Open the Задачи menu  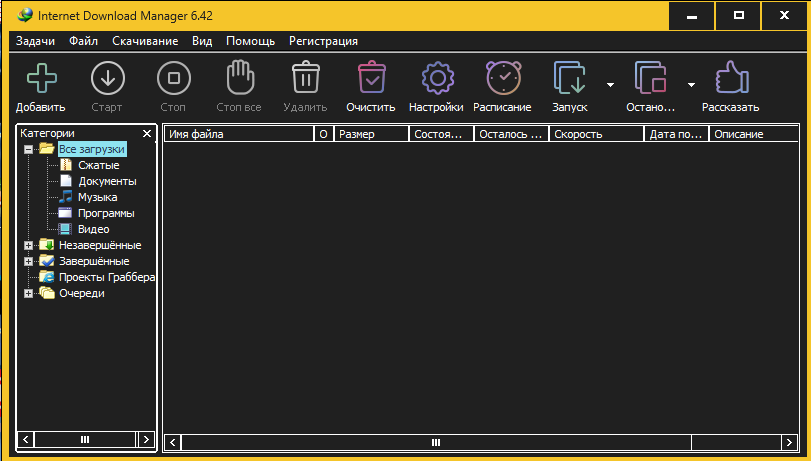click(x=35, y=41)
